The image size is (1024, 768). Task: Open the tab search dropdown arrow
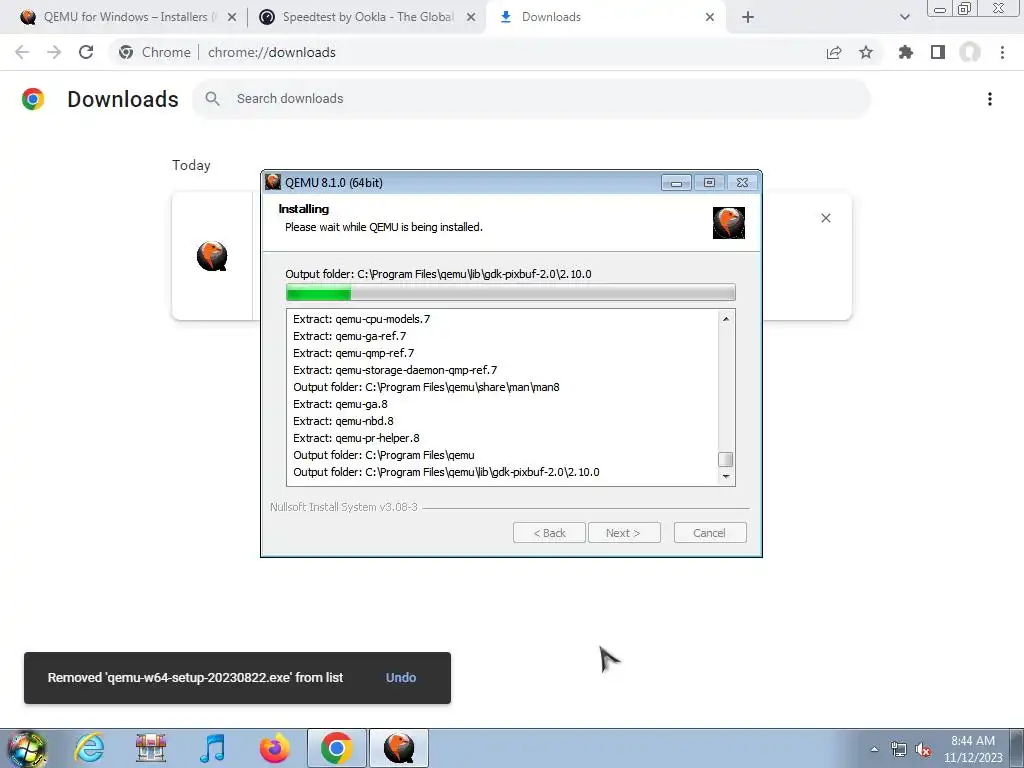pos(904,17)
